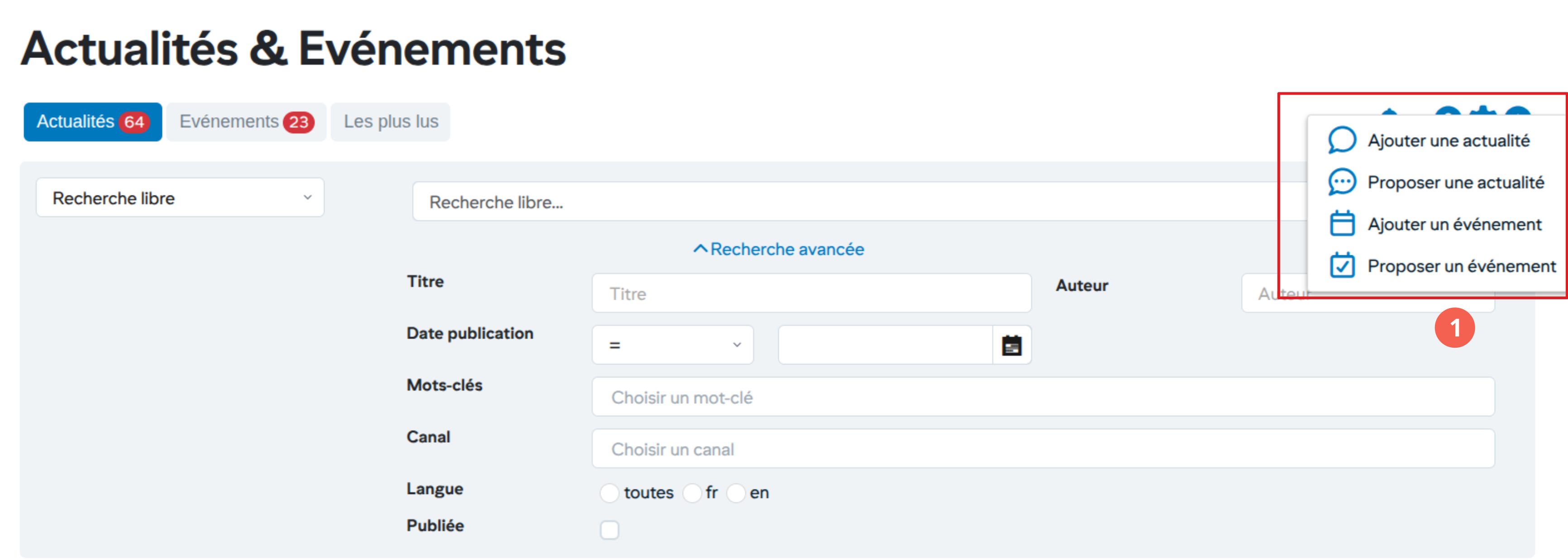Click the dotted speech bubble Proposer une actualité icon
Image resolution: width=1568 pixels, height=560 pixels.
(1342, 182)
